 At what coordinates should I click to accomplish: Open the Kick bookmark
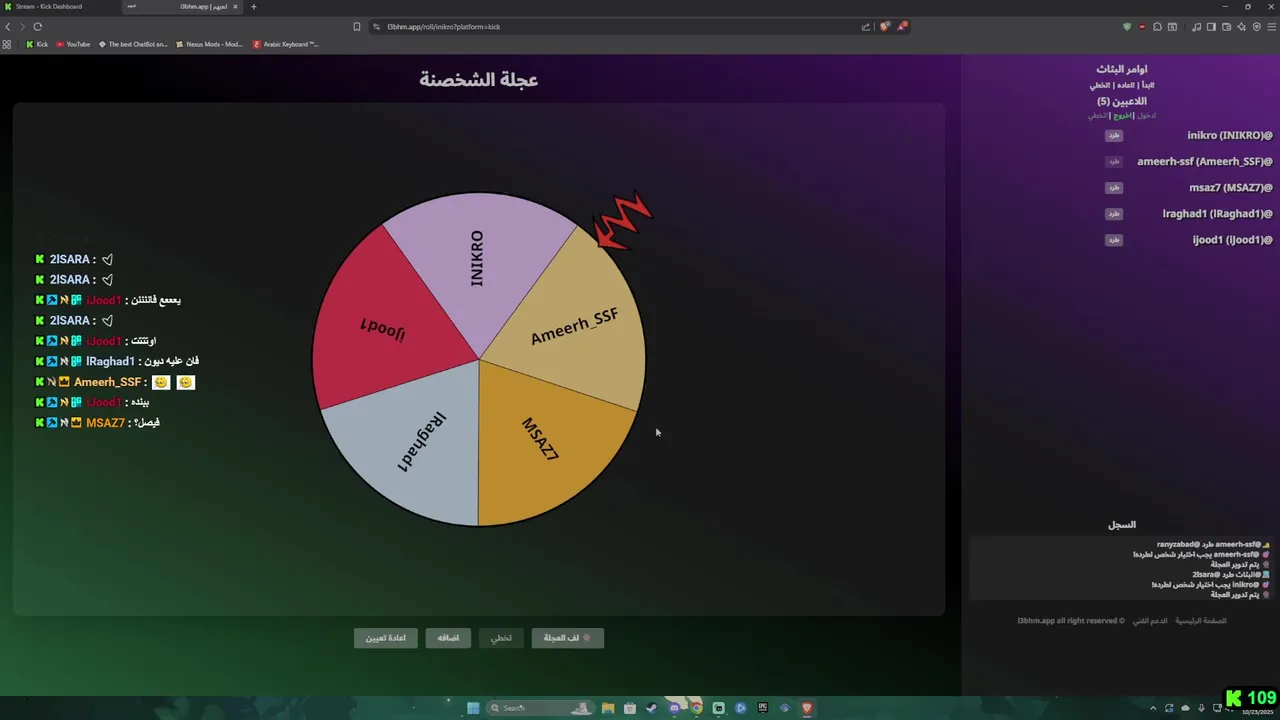coord(37,44)
